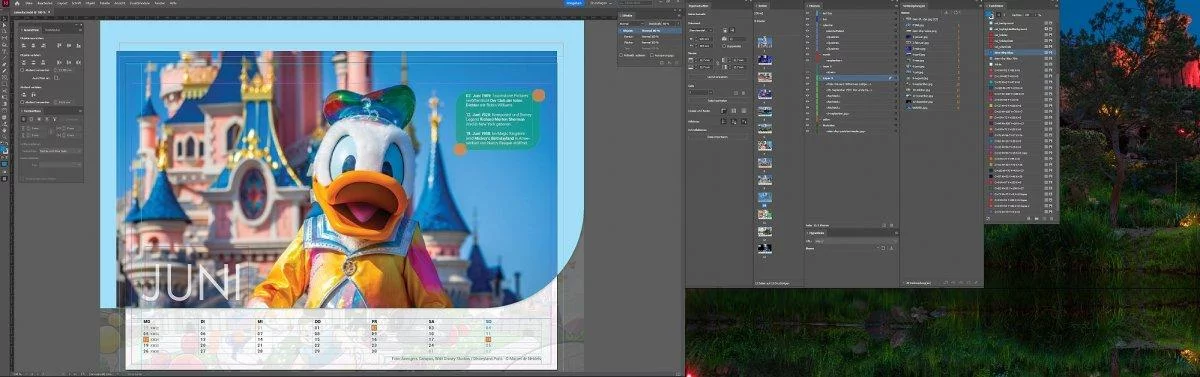Choose the wrap around bounding box icon
The width and height of the screenshot is (1200, 377).
[31, 119]
